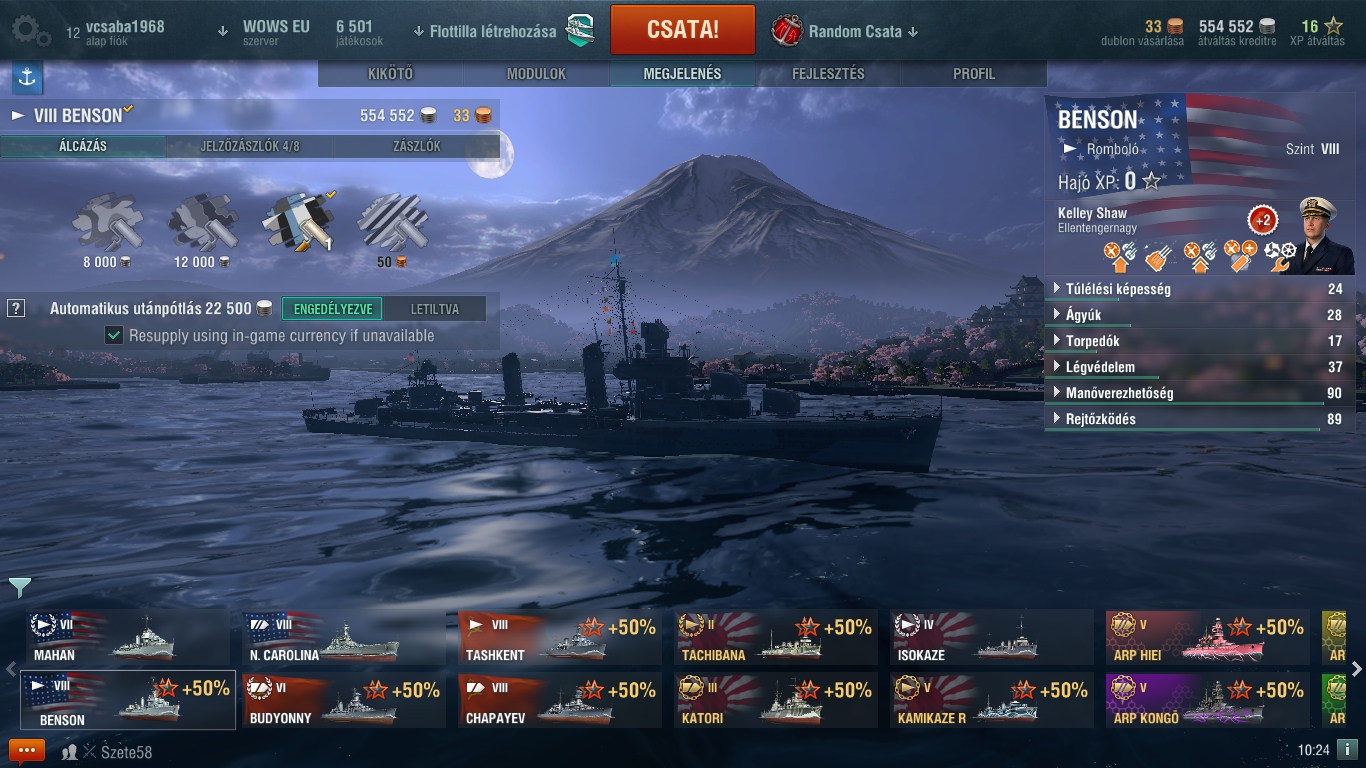Set auto resupply to Letiltva
This screenshot has width=1366, height=768.
[x=434, y=309]
